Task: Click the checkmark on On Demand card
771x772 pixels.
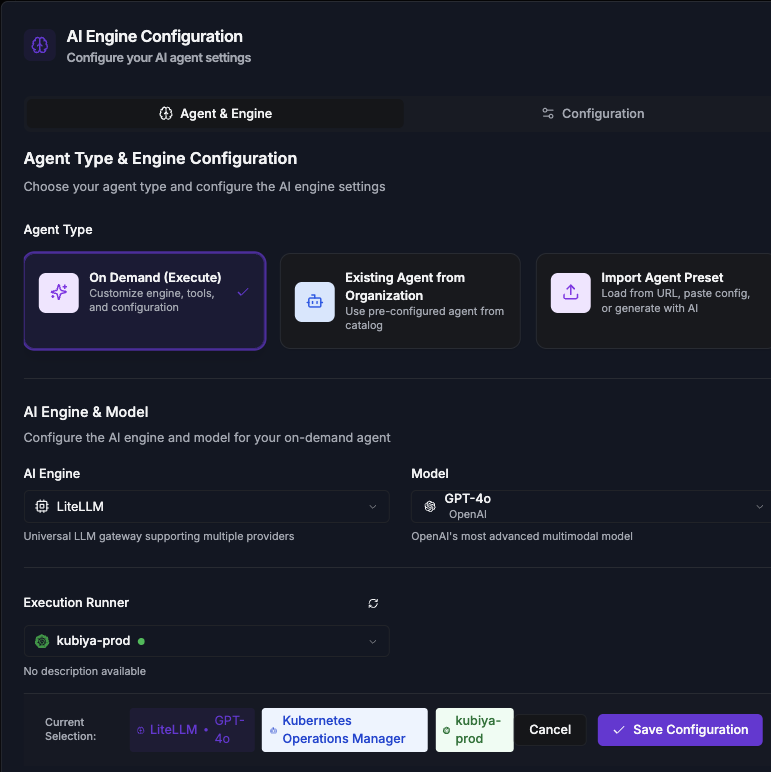Action: tap(243, 292)
